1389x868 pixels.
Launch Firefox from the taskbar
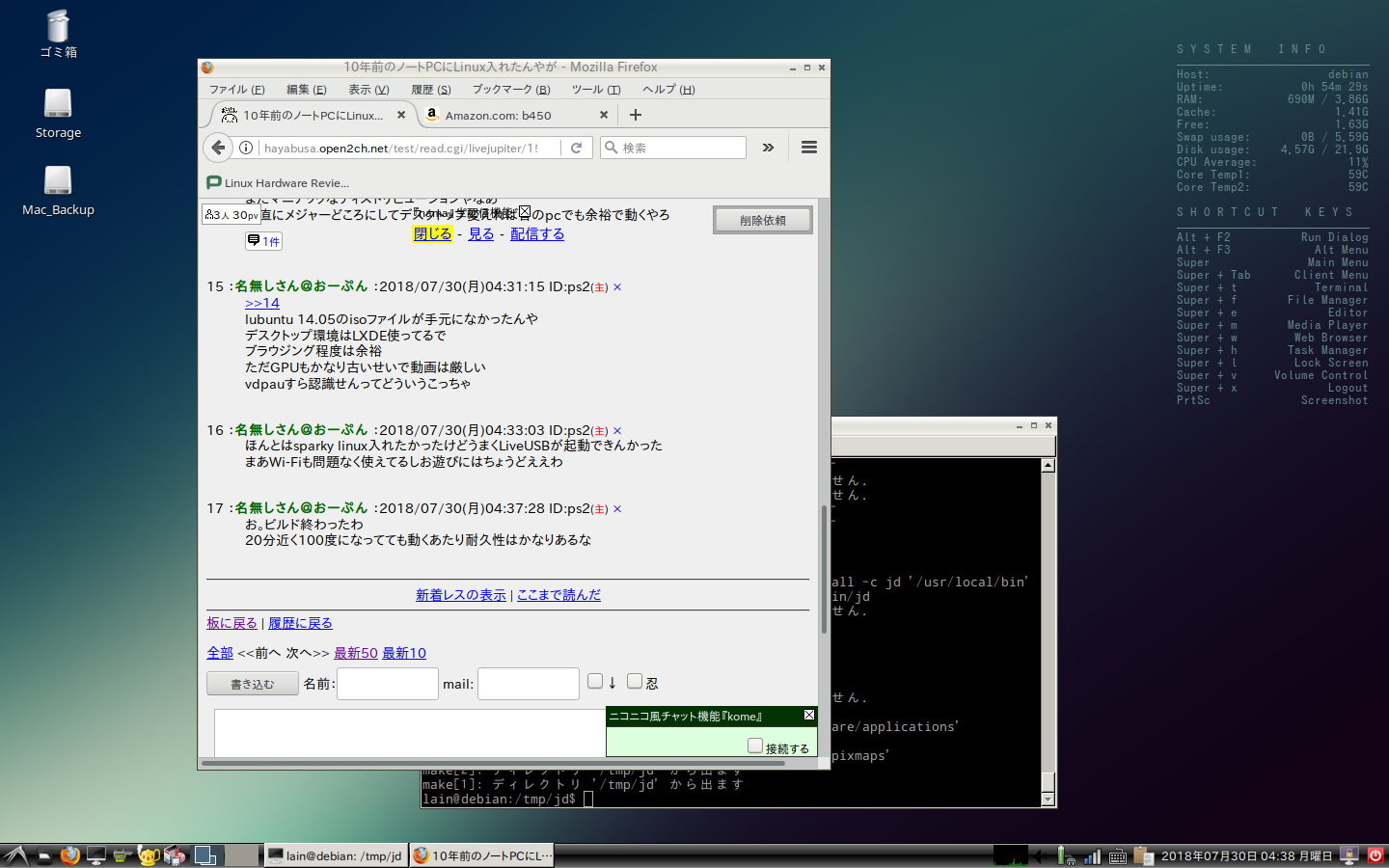[69, 855]
